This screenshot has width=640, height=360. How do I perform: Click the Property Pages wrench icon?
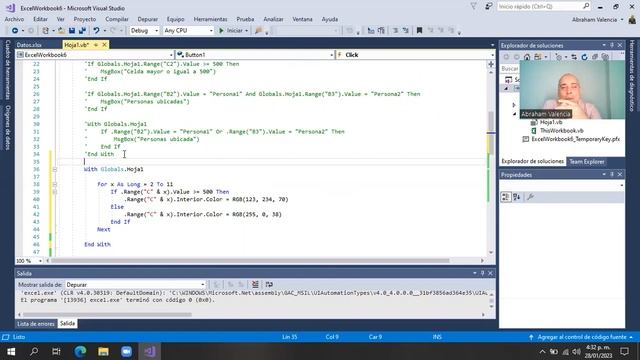pos(530,197)
